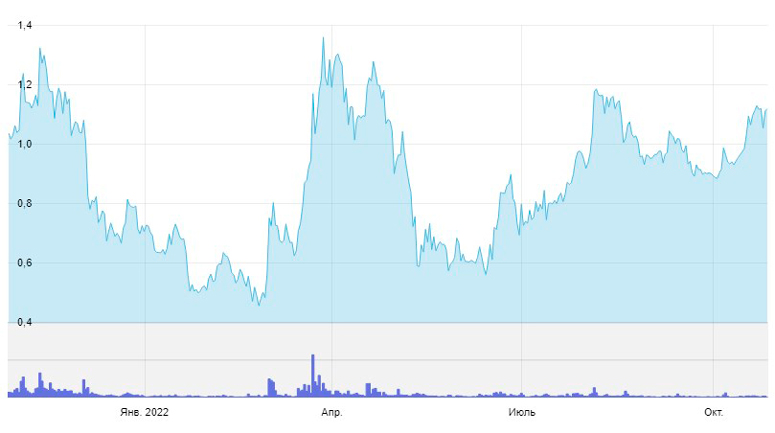Click the price peak between Июль and Окт.
The image size is (775, 433).
pyautogui.click(x=596, y=90)
